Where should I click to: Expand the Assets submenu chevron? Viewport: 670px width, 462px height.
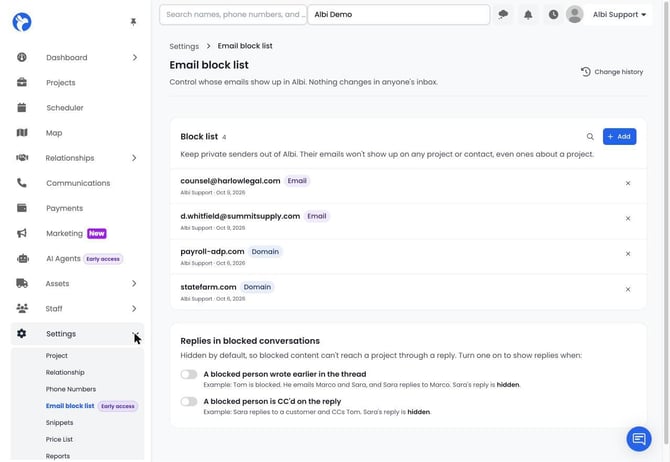(134, 283)
